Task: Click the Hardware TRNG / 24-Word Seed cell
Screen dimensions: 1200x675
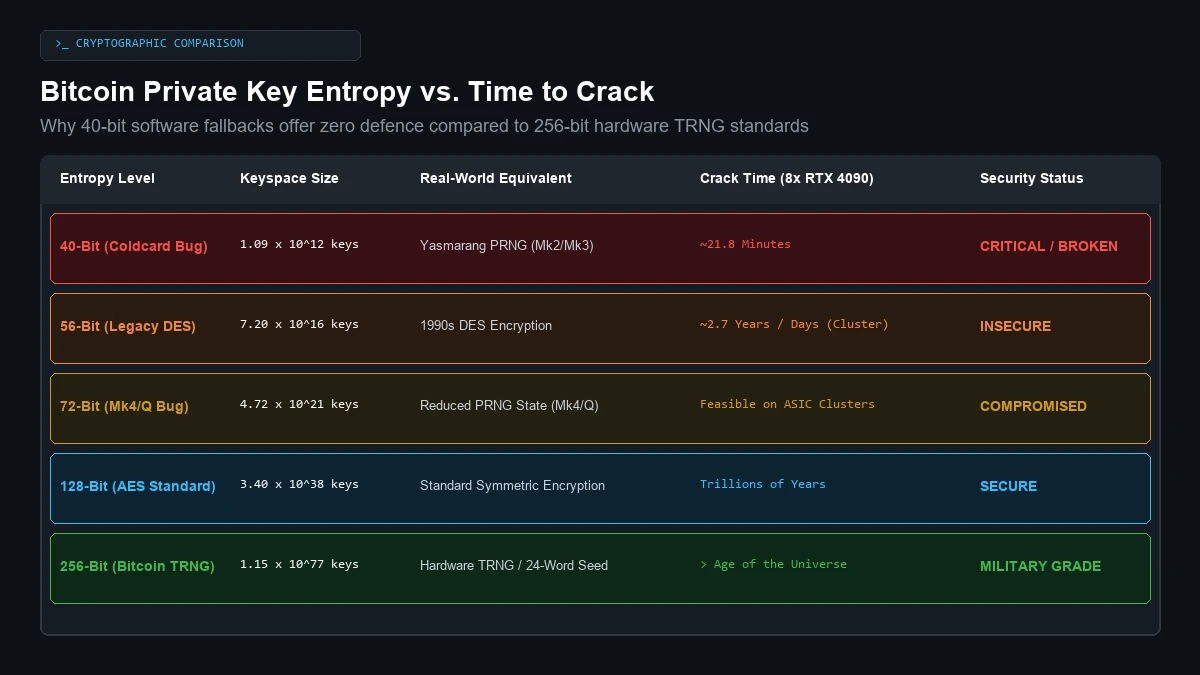Action: click(514, 565)
